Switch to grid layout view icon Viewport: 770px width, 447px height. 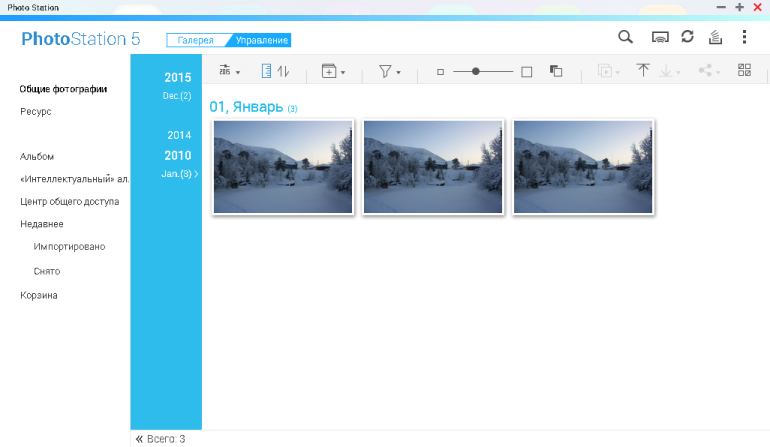click(744, 70)
